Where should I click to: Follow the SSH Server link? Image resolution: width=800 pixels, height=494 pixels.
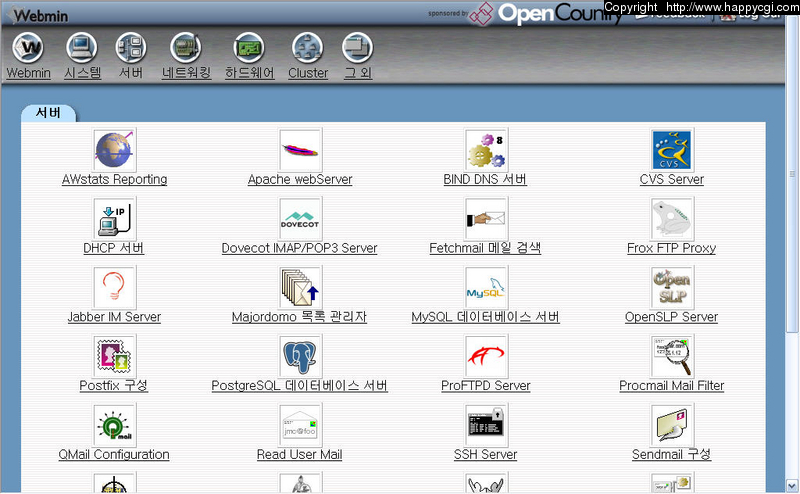486,455
